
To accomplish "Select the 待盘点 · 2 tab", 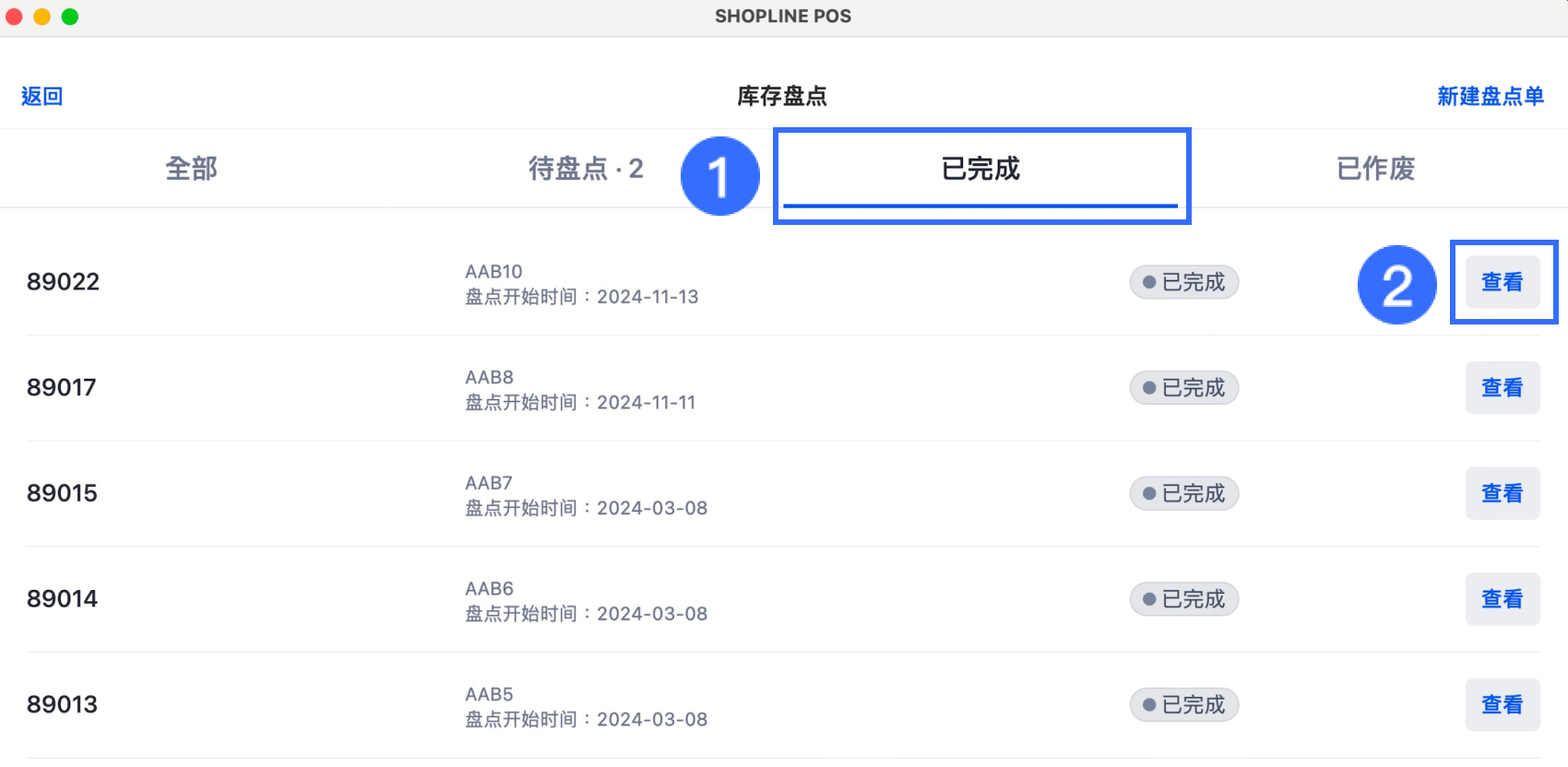I will pos(586,169).
